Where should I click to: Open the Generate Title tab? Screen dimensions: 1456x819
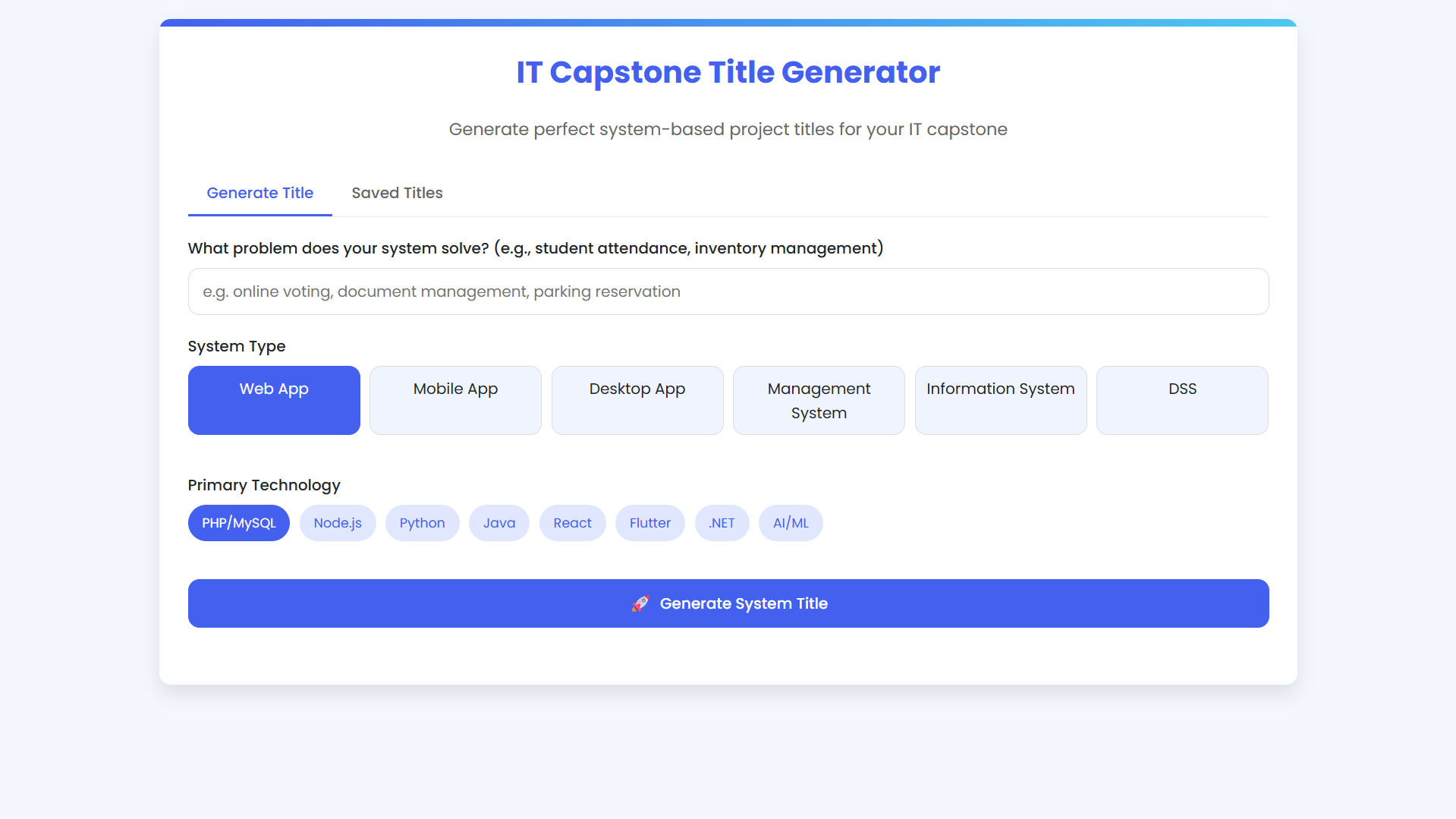[260, 193]
